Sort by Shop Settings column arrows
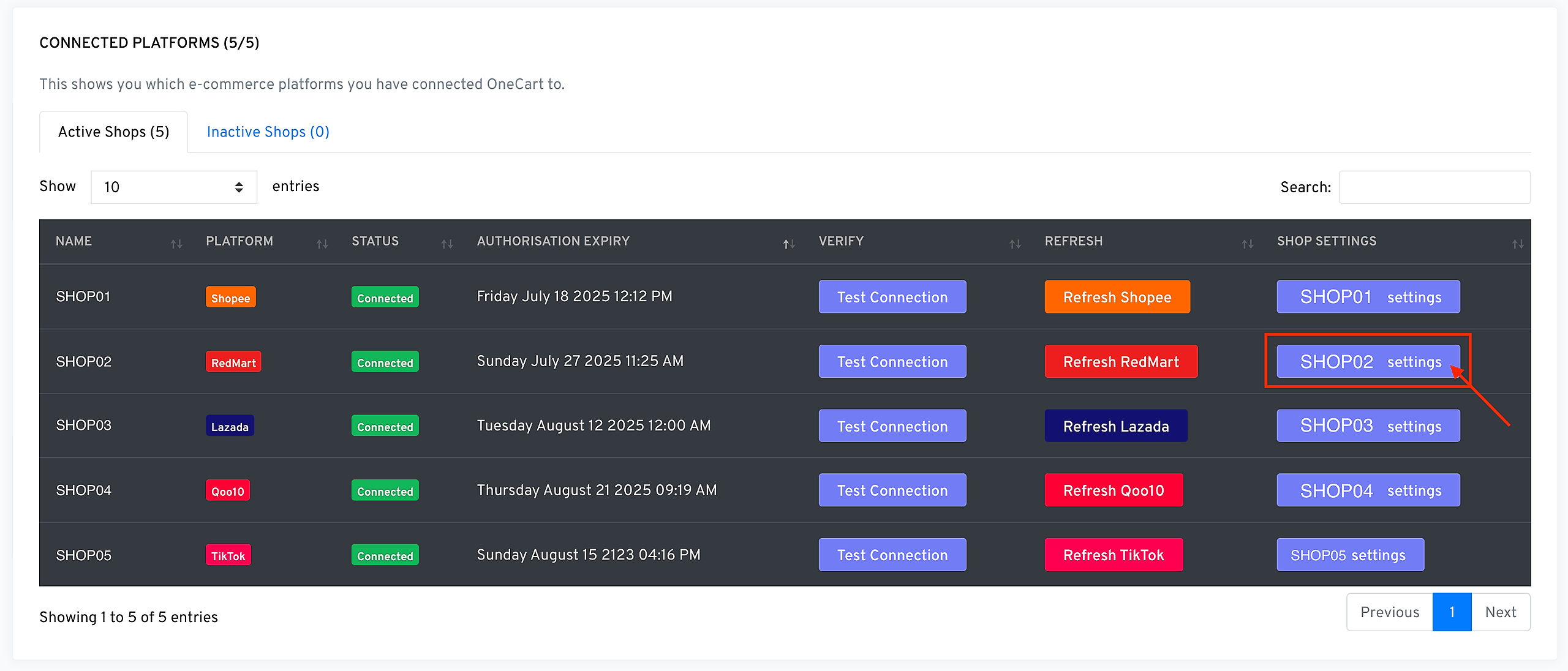The height and width of the screenshot is (671, 1568). [1517, 244]
